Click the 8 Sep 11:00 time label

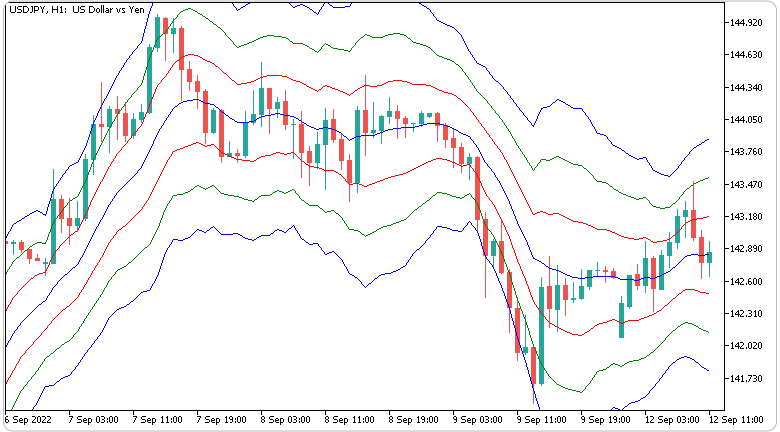pos(350,419)
